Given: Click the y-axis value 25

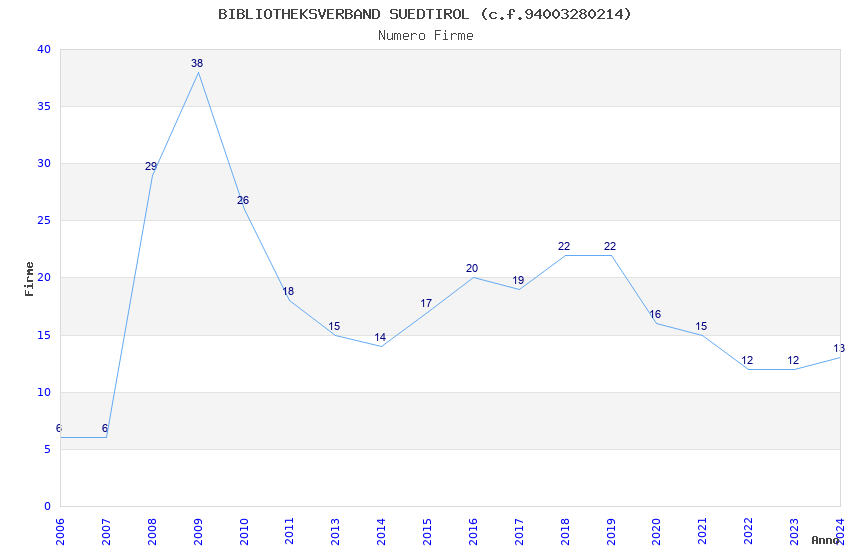Looking at the screenshot, I should click(44, 221).
